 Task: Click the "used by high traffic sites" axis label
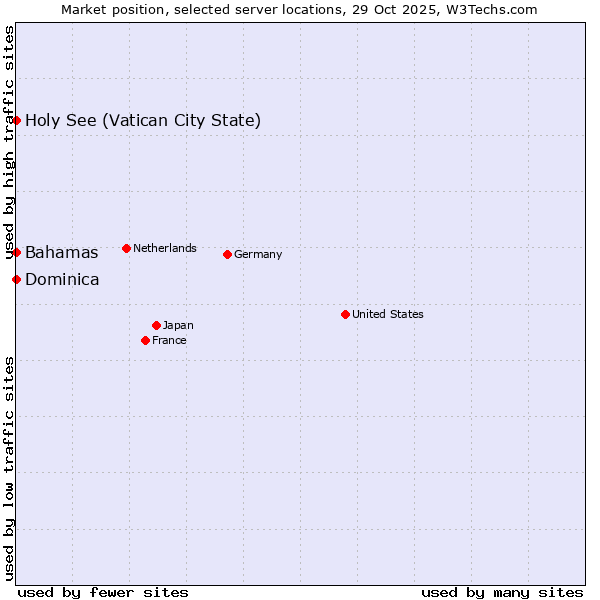[x=9, y=143]
